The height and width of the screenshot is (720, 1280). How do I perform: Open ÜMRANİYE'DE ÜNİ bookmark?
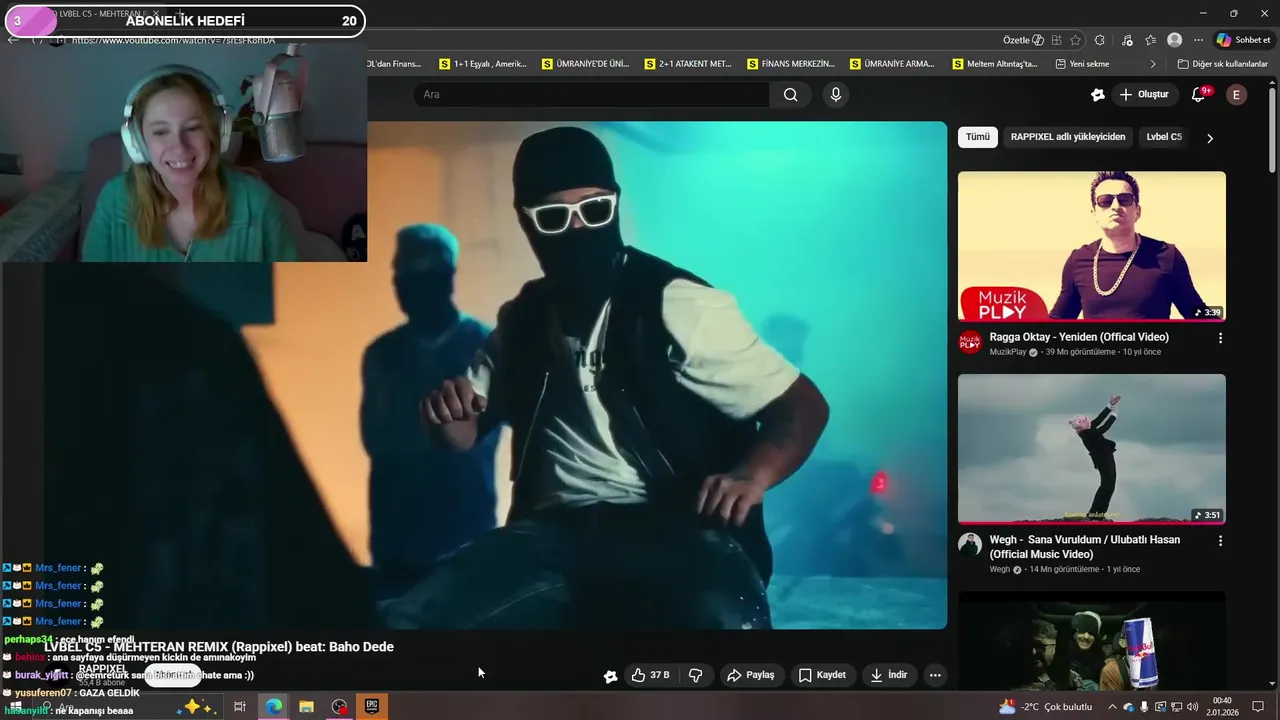(585, 64)
